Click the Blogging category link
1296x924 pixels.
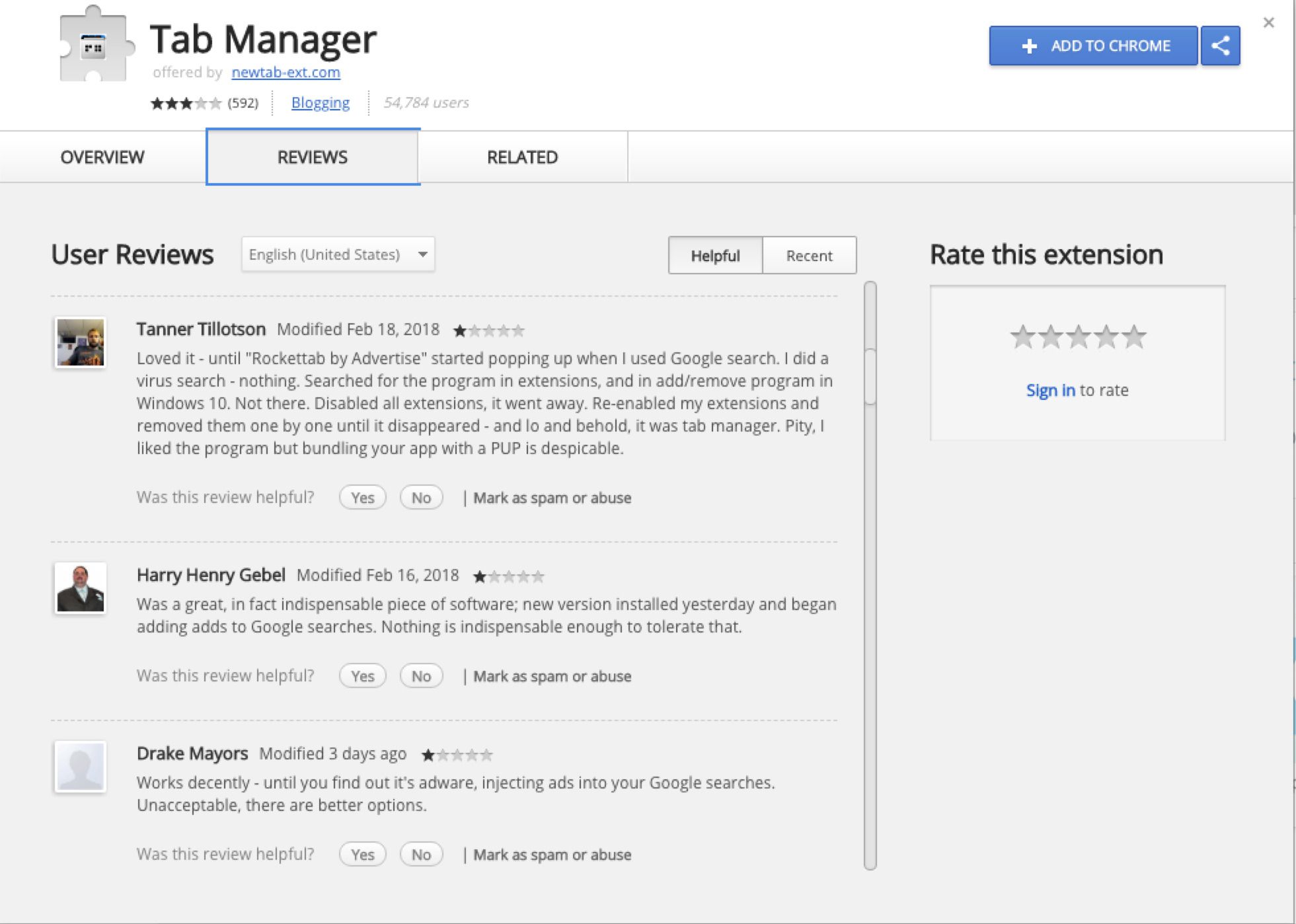click(321, 102)
